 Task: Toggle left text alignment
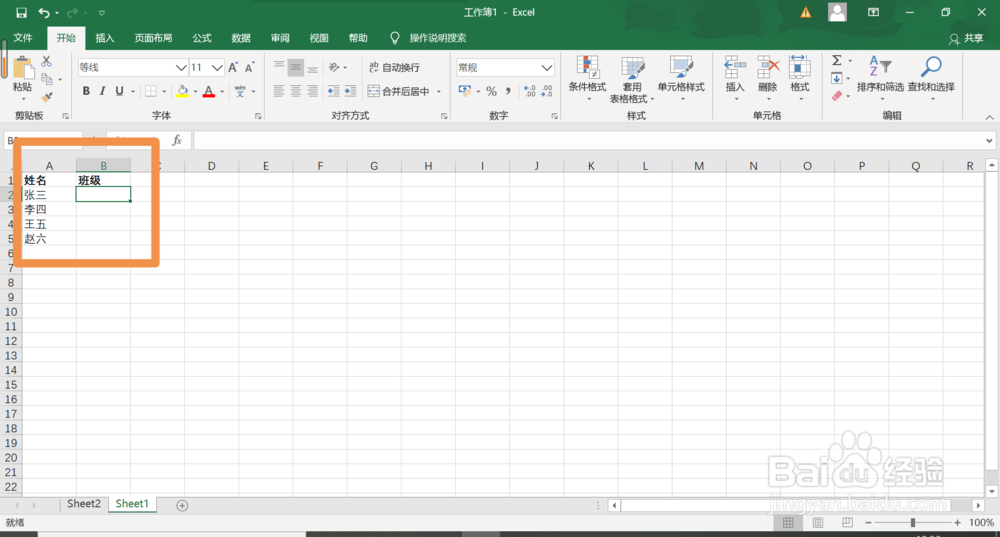pyautogui.click(x=279, y=91)
